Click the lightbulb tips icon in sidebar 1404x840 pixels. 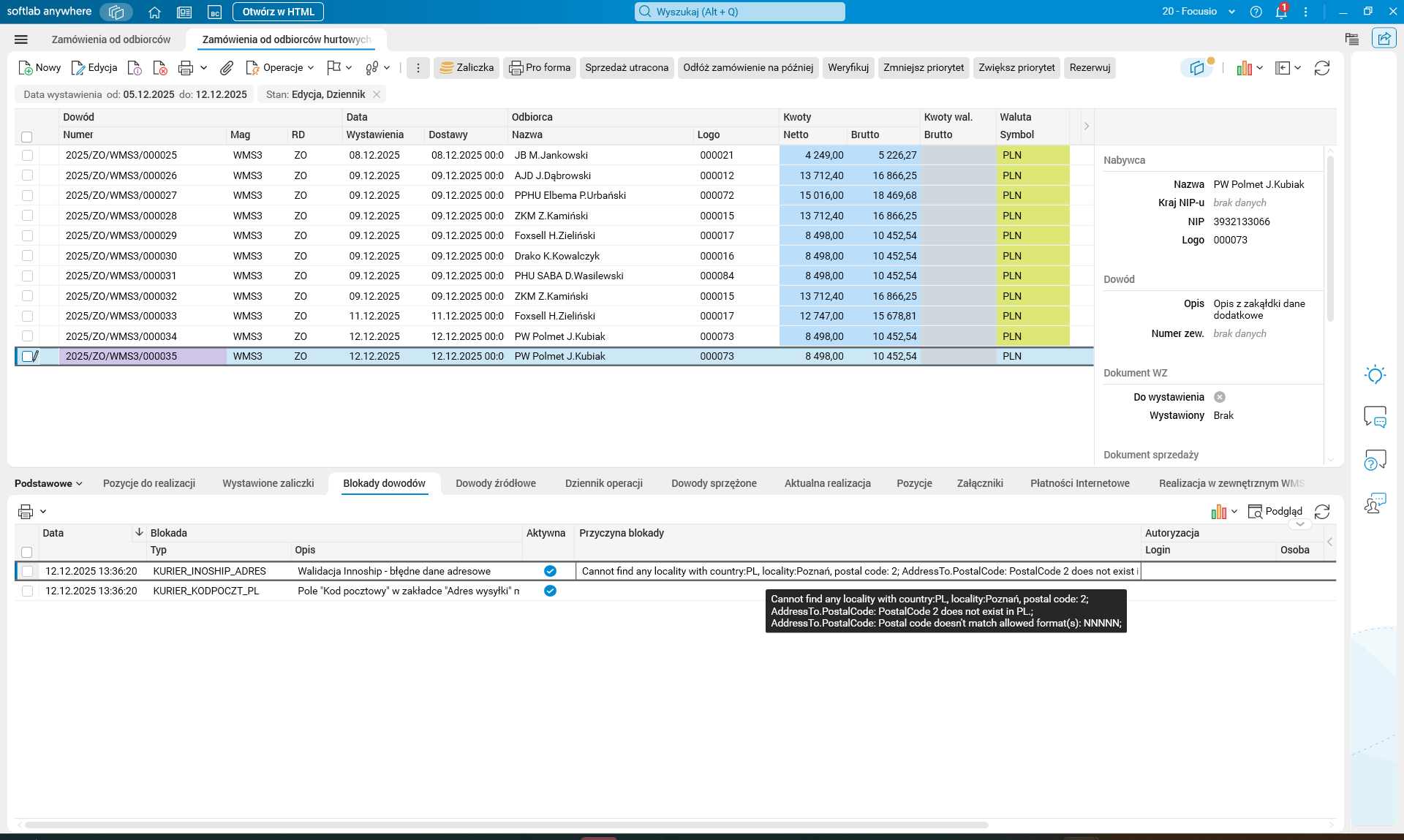coord(1375,375)
